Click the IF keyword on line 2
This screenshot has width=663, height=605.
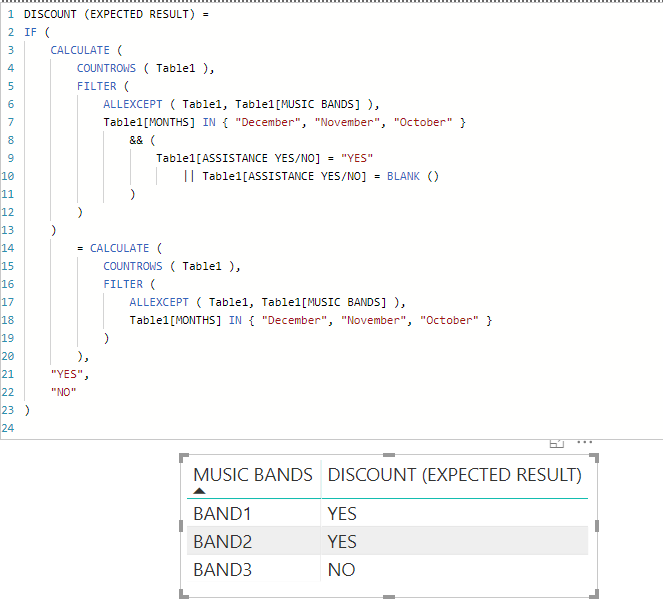[x=30, y=32]
